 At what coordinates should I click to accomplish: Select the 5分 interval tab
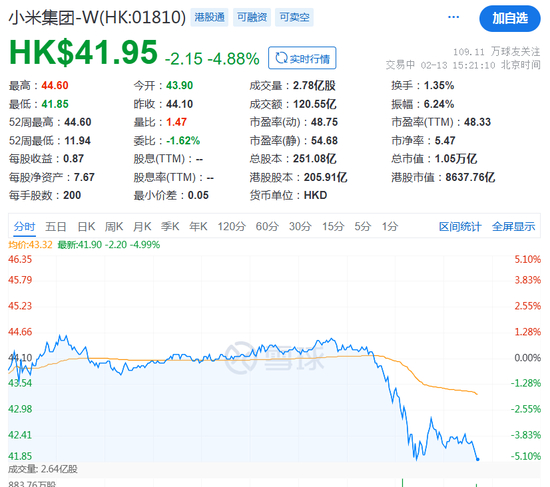[x=362, y=226]
